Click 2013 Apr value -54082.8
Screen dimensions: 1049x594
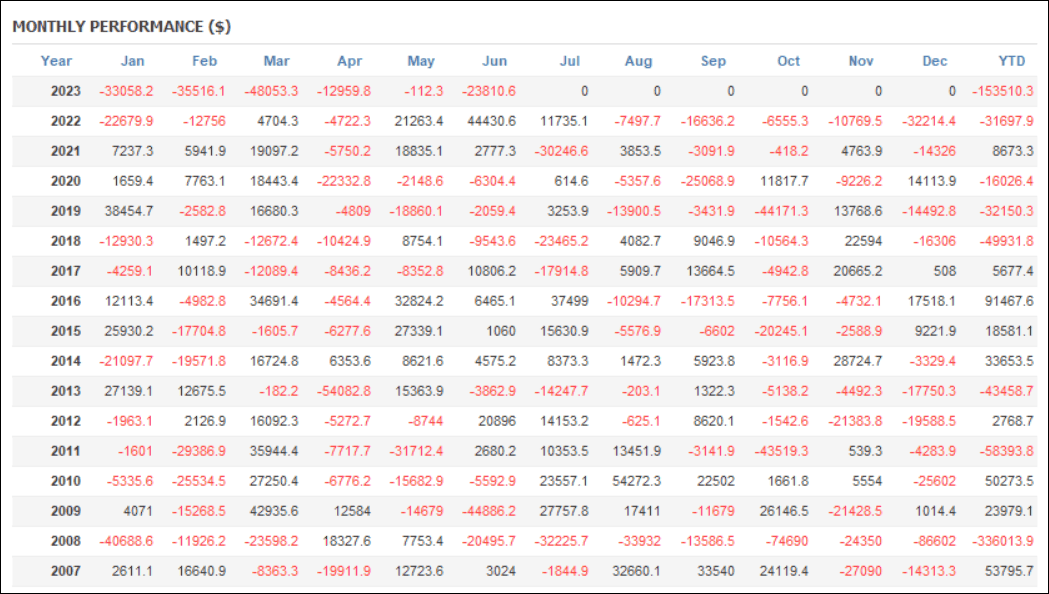point(344,391)
